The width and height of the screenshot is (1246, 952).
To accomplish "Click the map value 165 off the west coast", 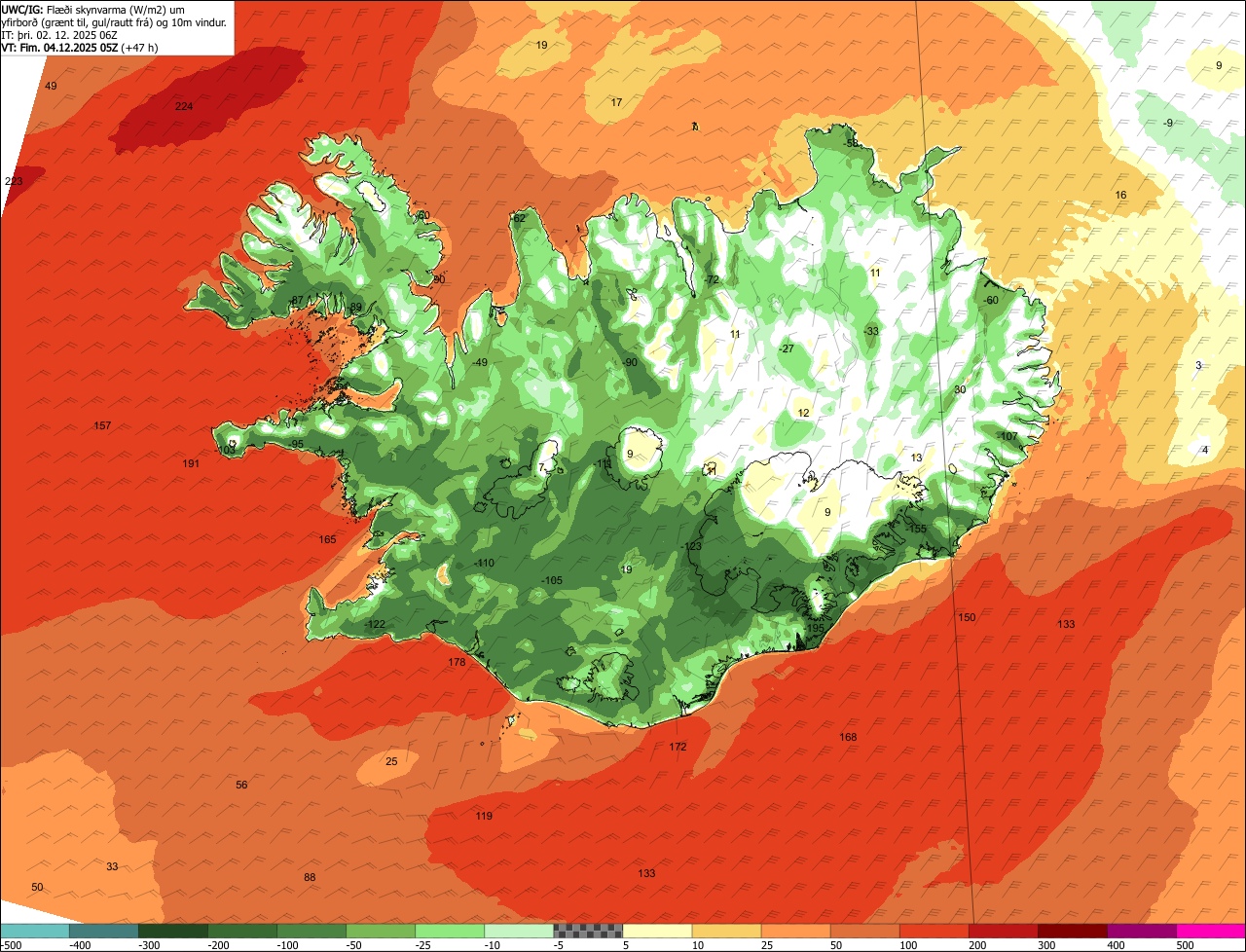I will pos(327,539).
